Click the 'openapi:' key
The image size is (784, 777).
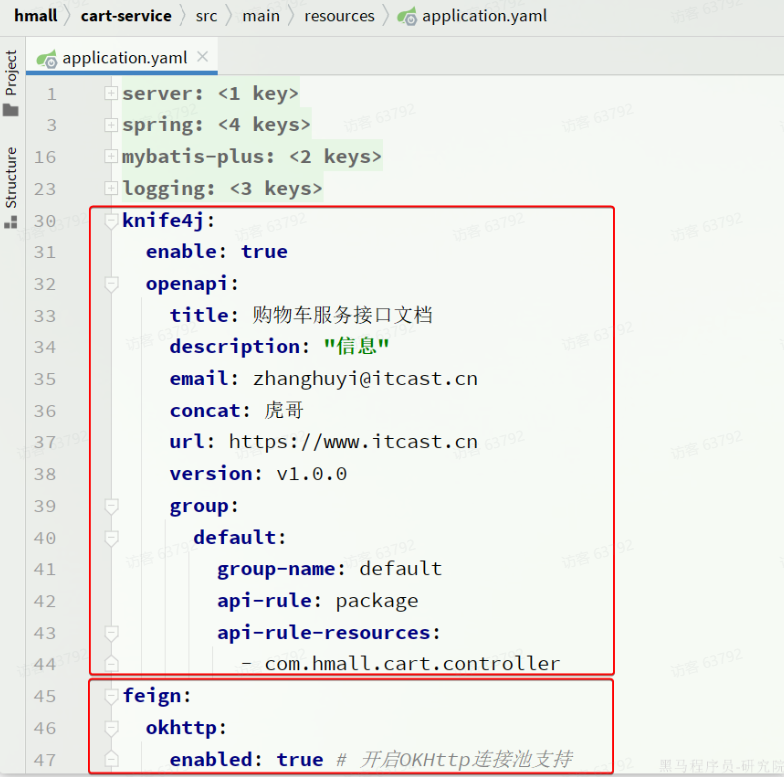pos(192,284)
